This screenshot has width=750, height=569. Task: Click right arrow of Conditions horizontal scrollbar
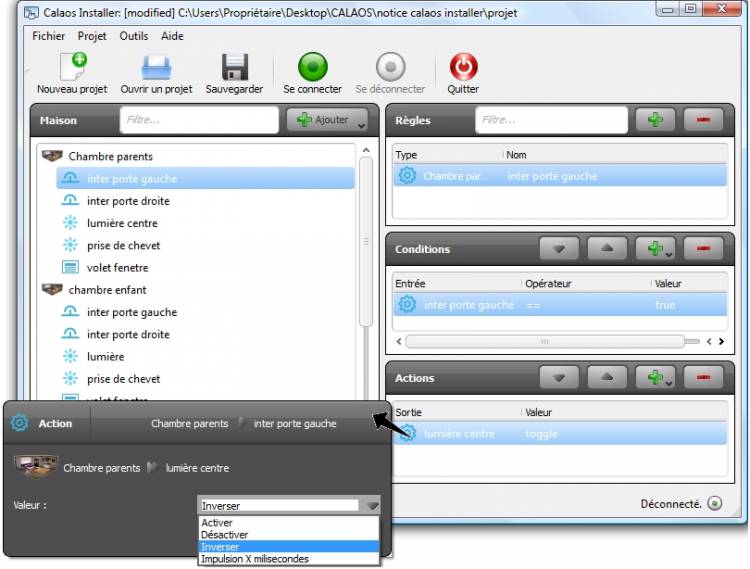pyautogui.click(x=721, y=341)
